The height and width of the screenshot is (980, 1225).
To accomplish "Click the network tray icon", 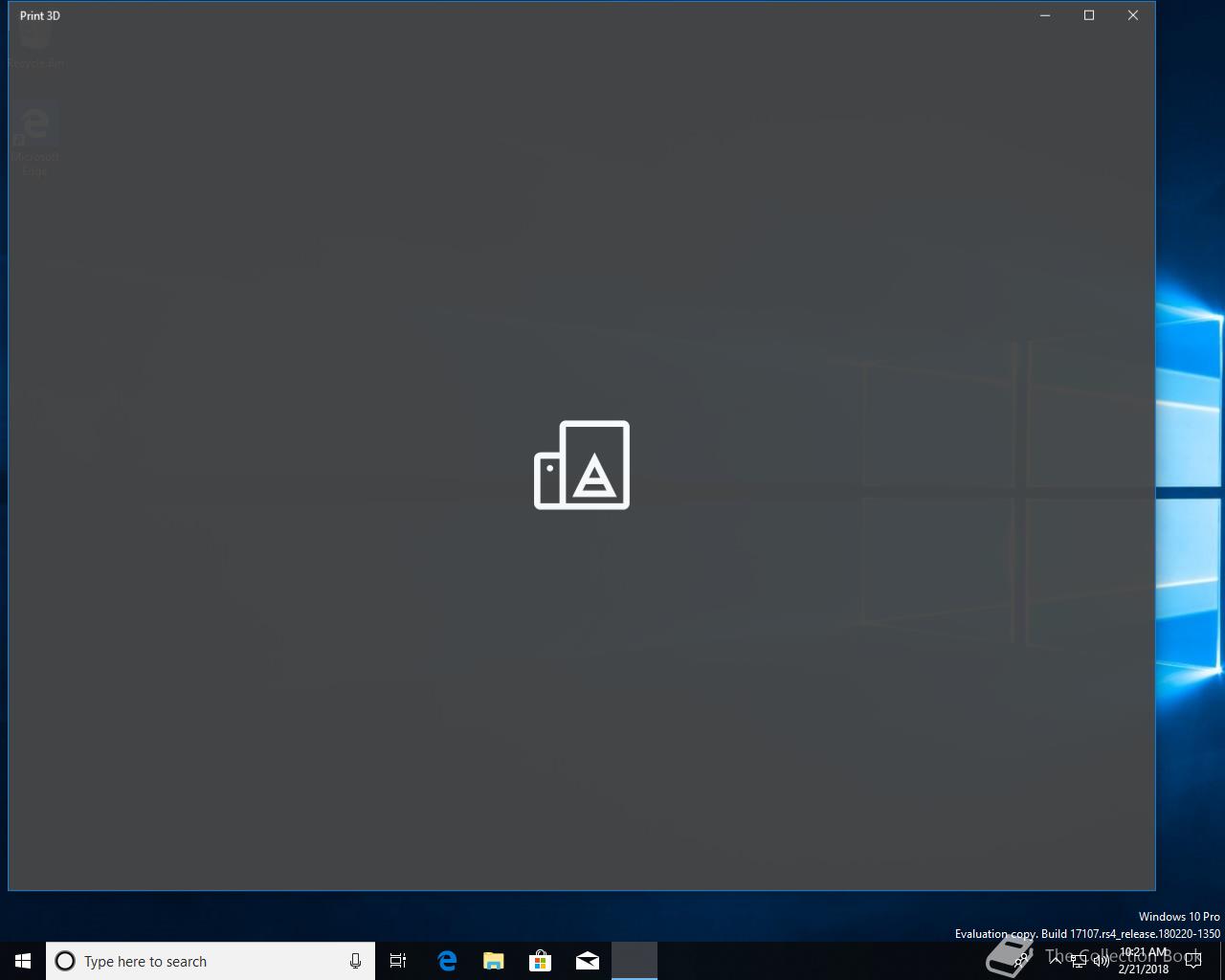I will 1079,961.
